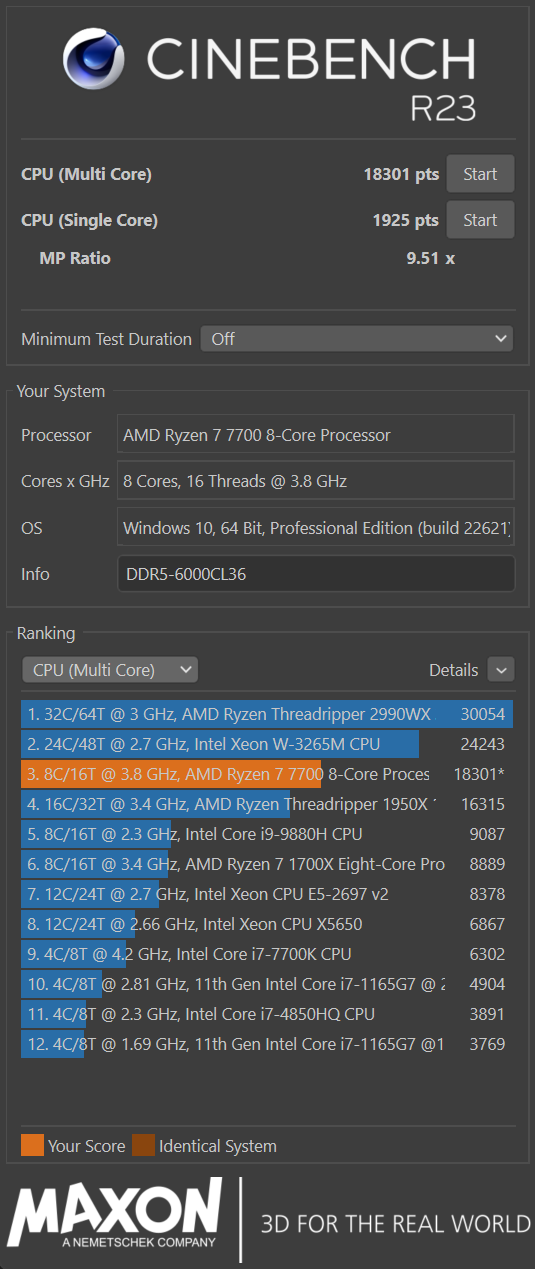Select ranking row Xeon CPU E5-2697 v2
Viewport: 535px width, 1269px height.
[x=267, y=894]
